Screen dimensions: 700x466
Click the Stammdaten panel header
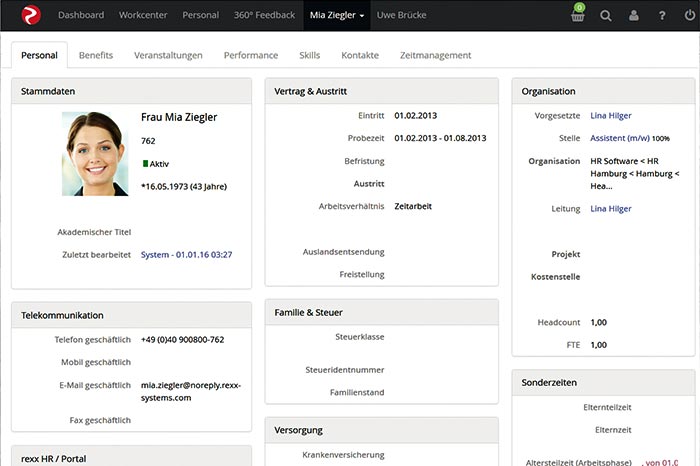[x=131, y=92]
